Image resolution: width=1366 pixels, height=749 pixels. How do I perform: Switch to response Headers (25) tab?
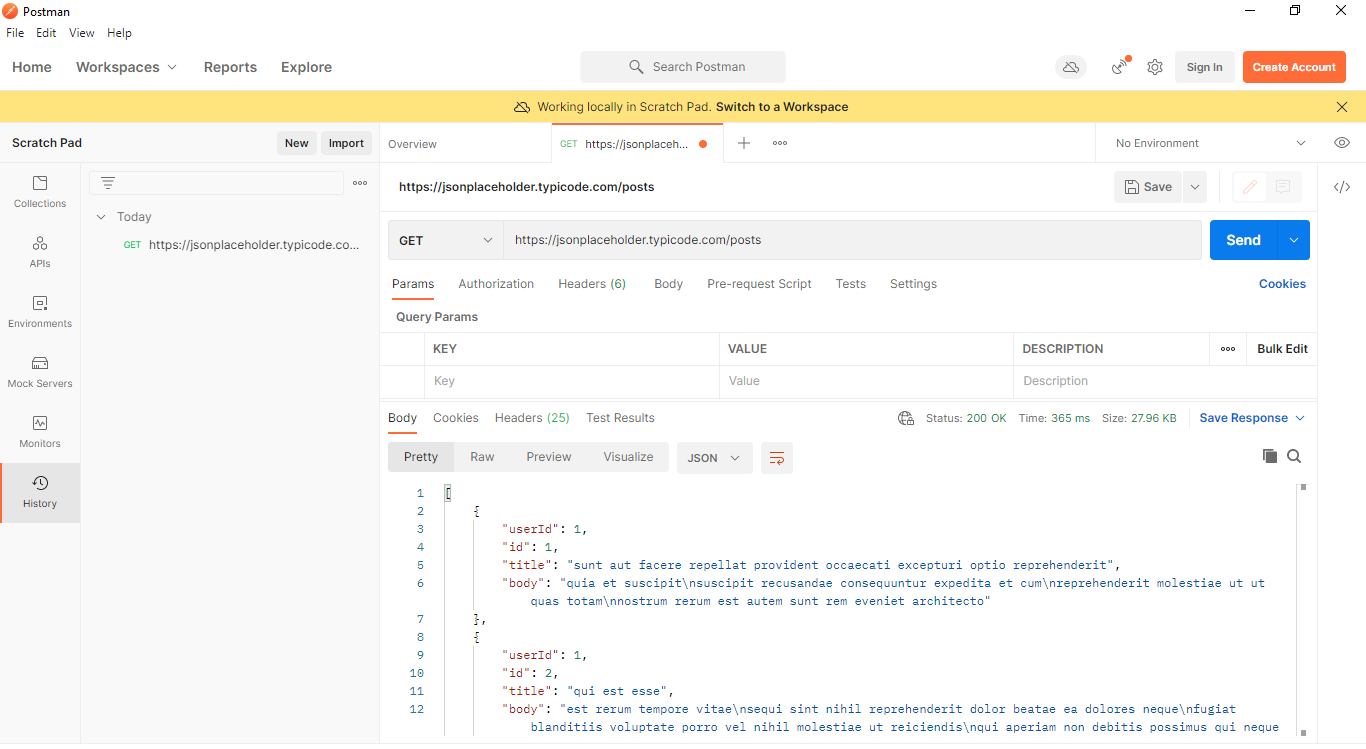(x=532, y=418)
